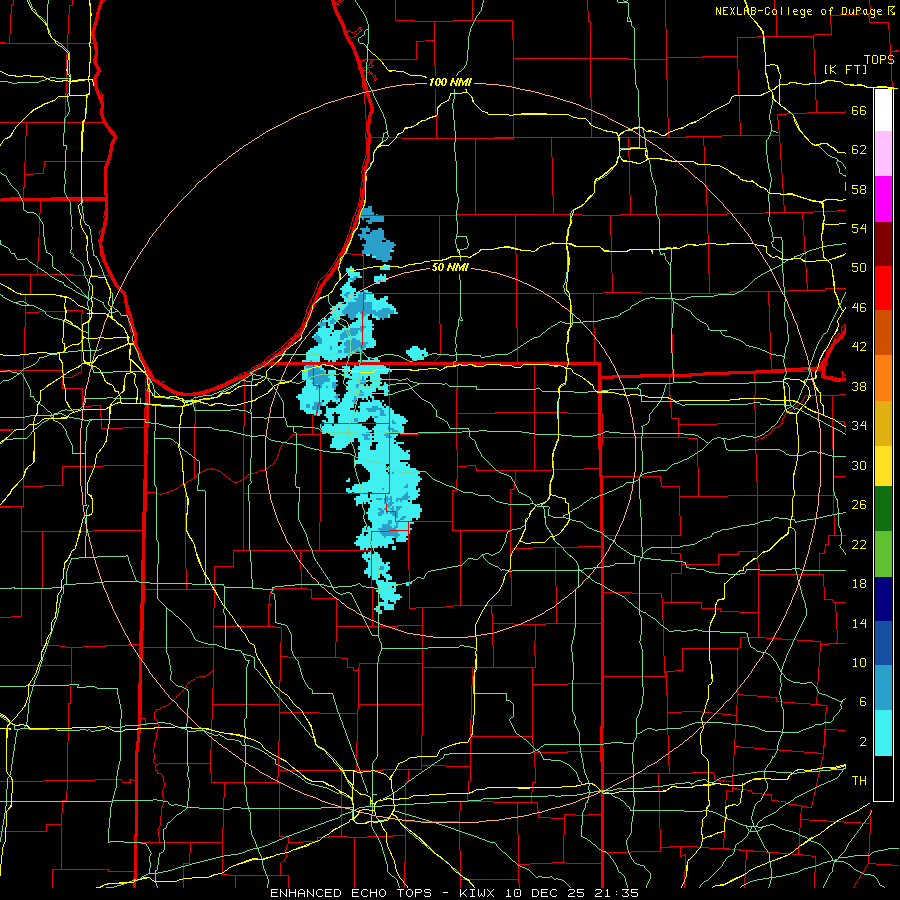This screenshot has height=900, width=900.
Task: Click the steel blue 14 K FT swatch
Action: 883,688
